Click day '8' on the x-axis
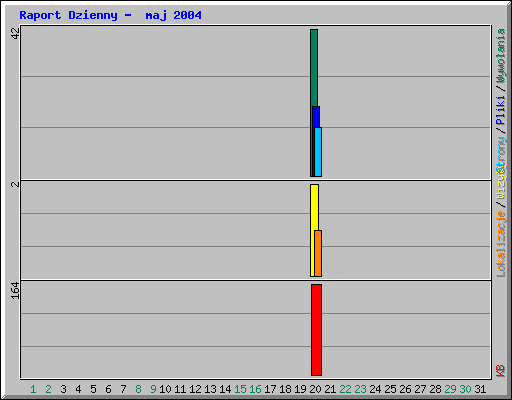The width and height of the screenshot is (512, 400). coord(138,389)
